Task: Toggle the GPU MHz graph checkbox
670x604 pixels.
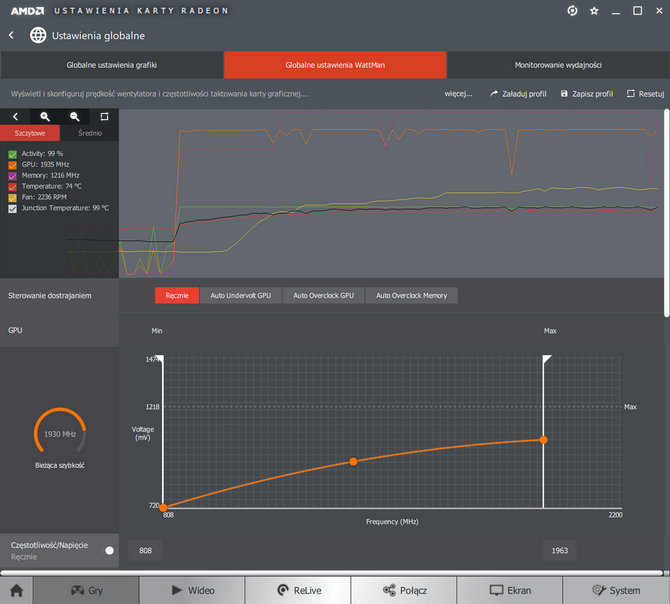Action: [x=12, y=165]
